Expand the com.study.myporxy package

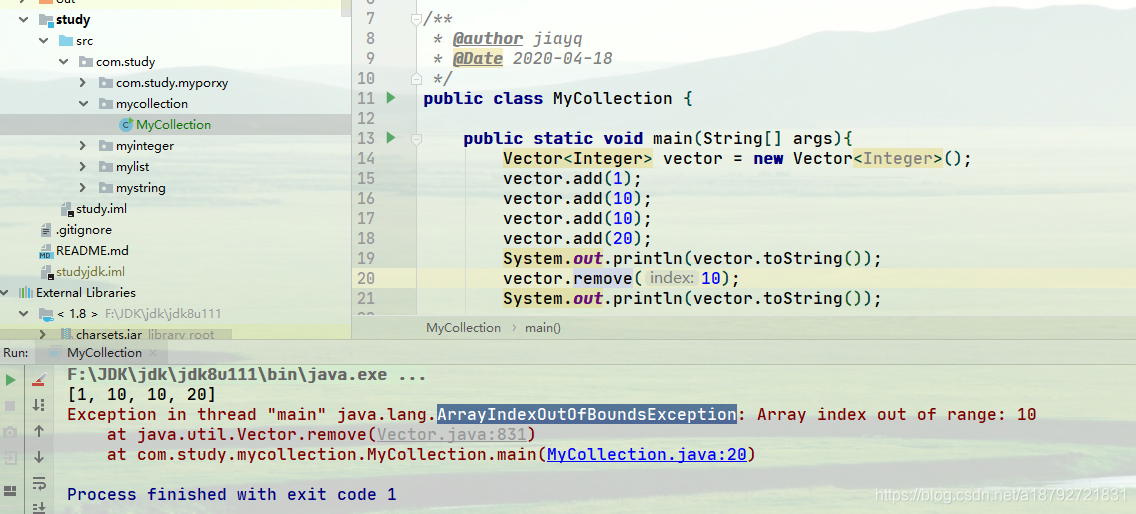pos(83,83)
